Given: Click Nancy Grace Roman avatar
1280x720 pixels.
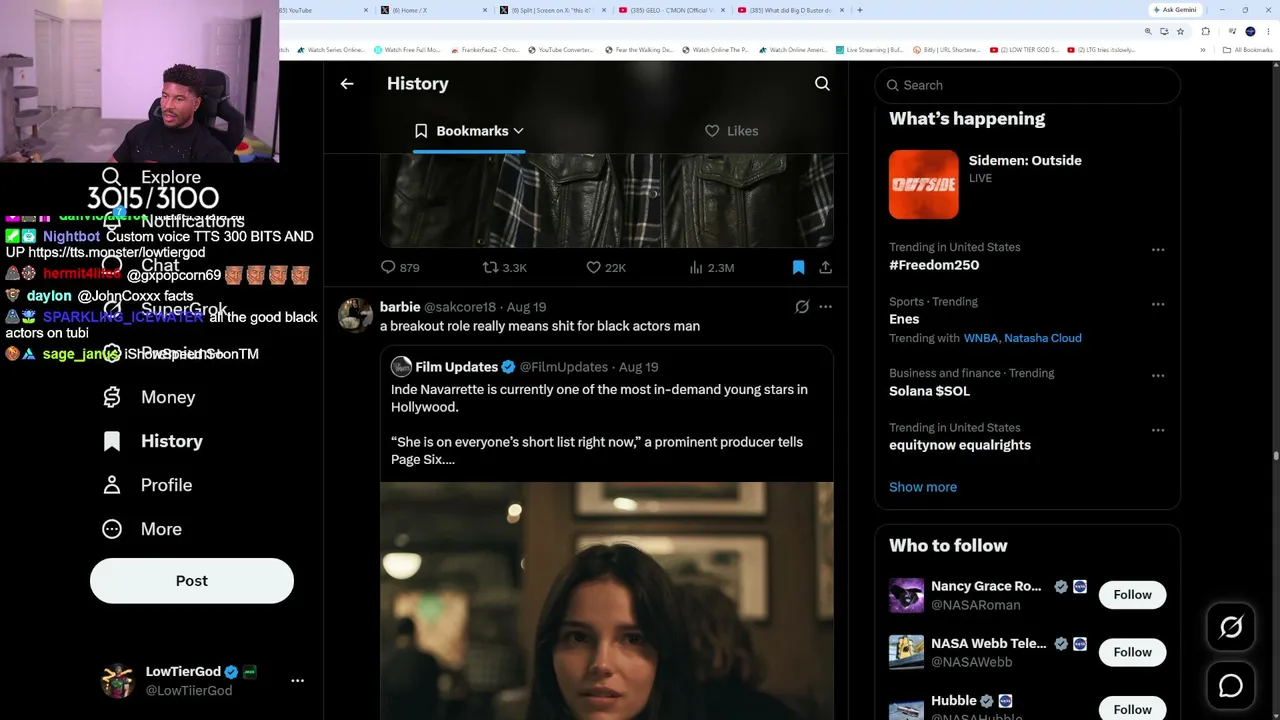Looking at the screenshot, I should pos(906,595).
